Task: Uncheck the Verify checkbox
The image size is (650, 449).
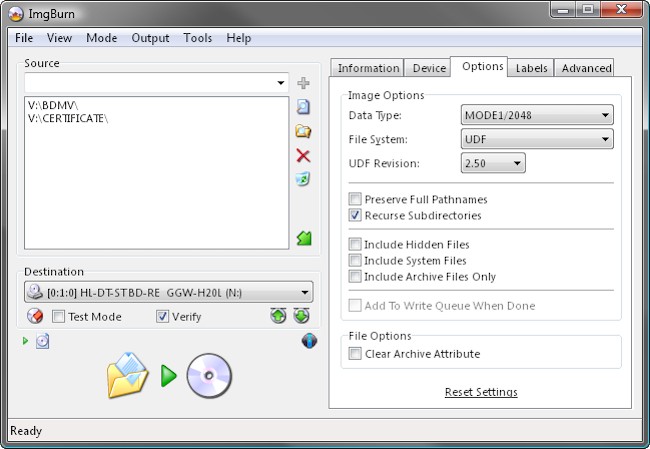Action: [x=162, y=317]
